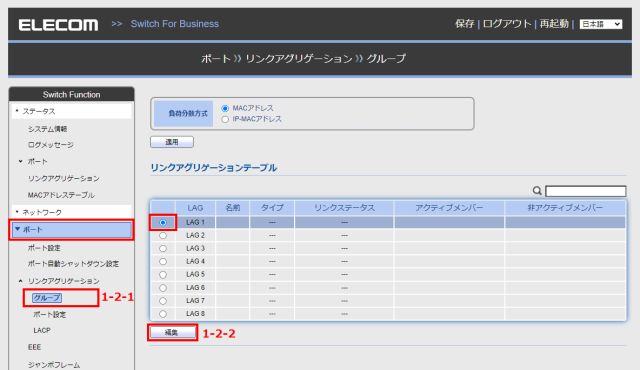Click the 編集 button below the table

(x=172, y=332)
